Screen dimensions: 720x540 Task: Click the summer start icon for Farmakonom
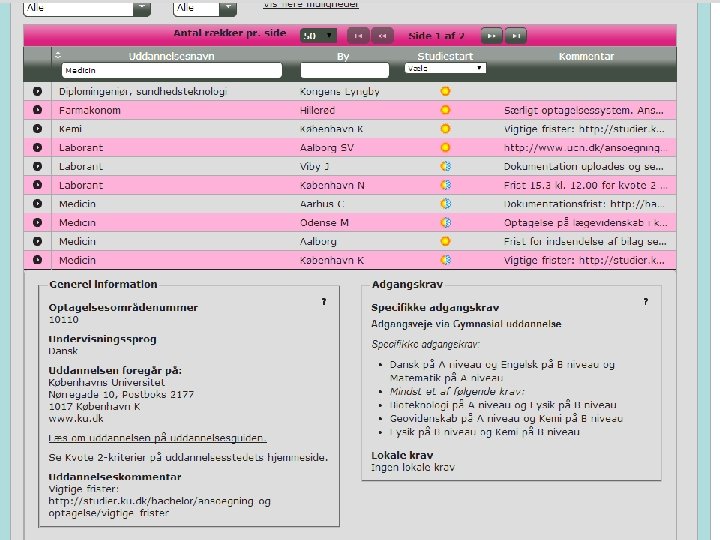click(445, 110)
